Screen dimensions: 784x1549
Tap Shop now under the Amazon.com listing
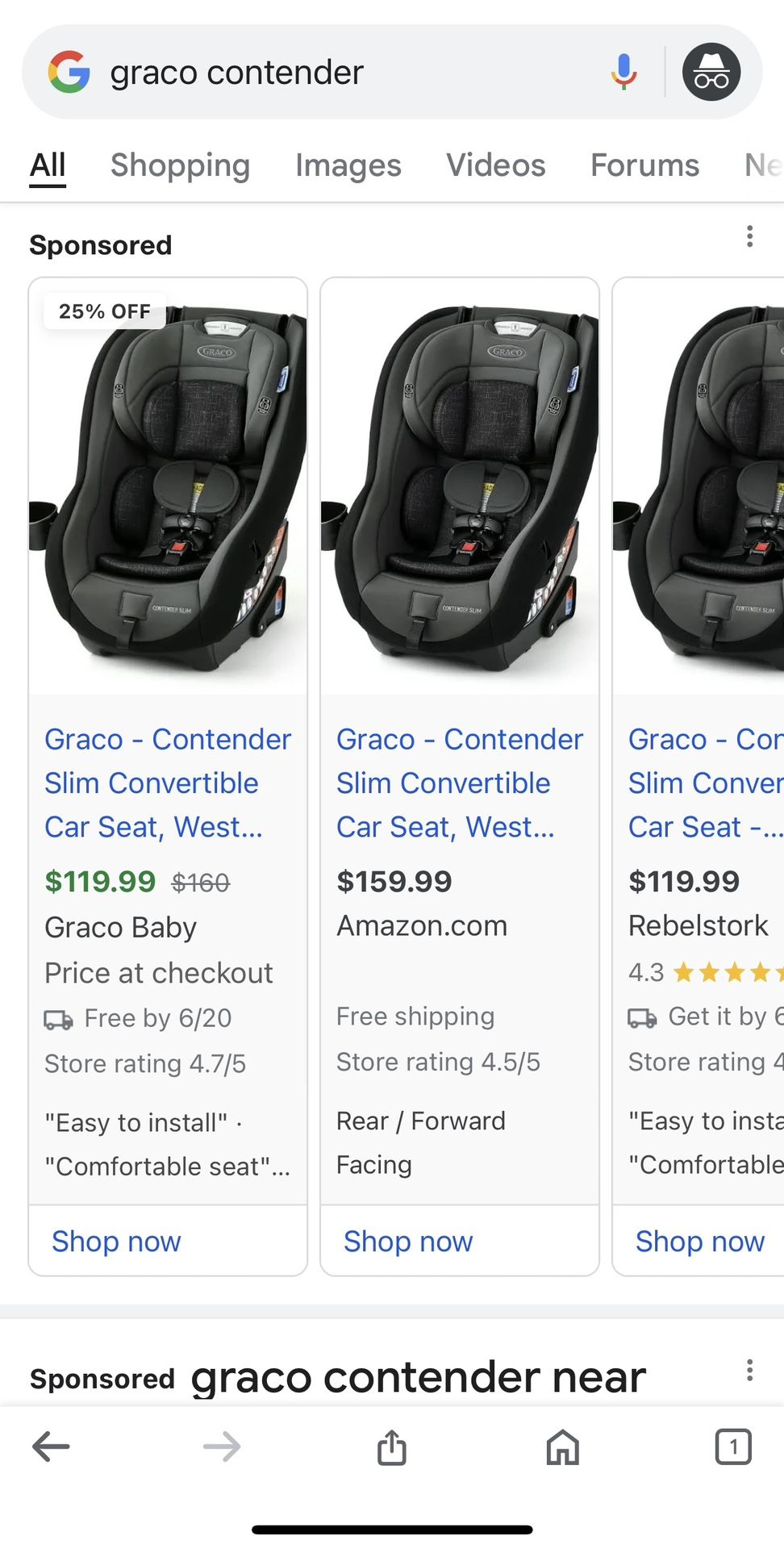[407, 1241]
